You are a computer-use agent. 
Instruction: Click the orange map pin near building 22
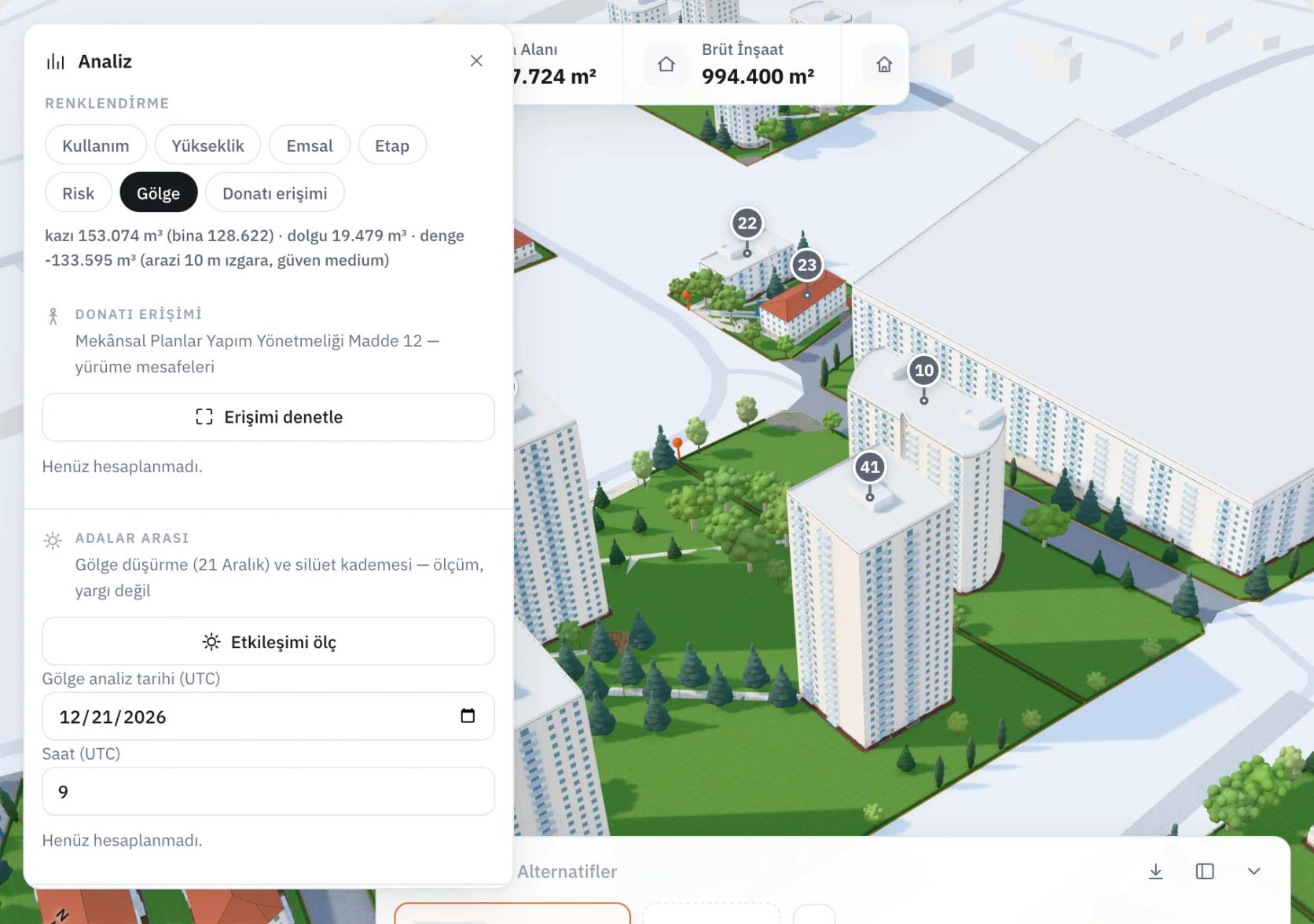(687, 299)
